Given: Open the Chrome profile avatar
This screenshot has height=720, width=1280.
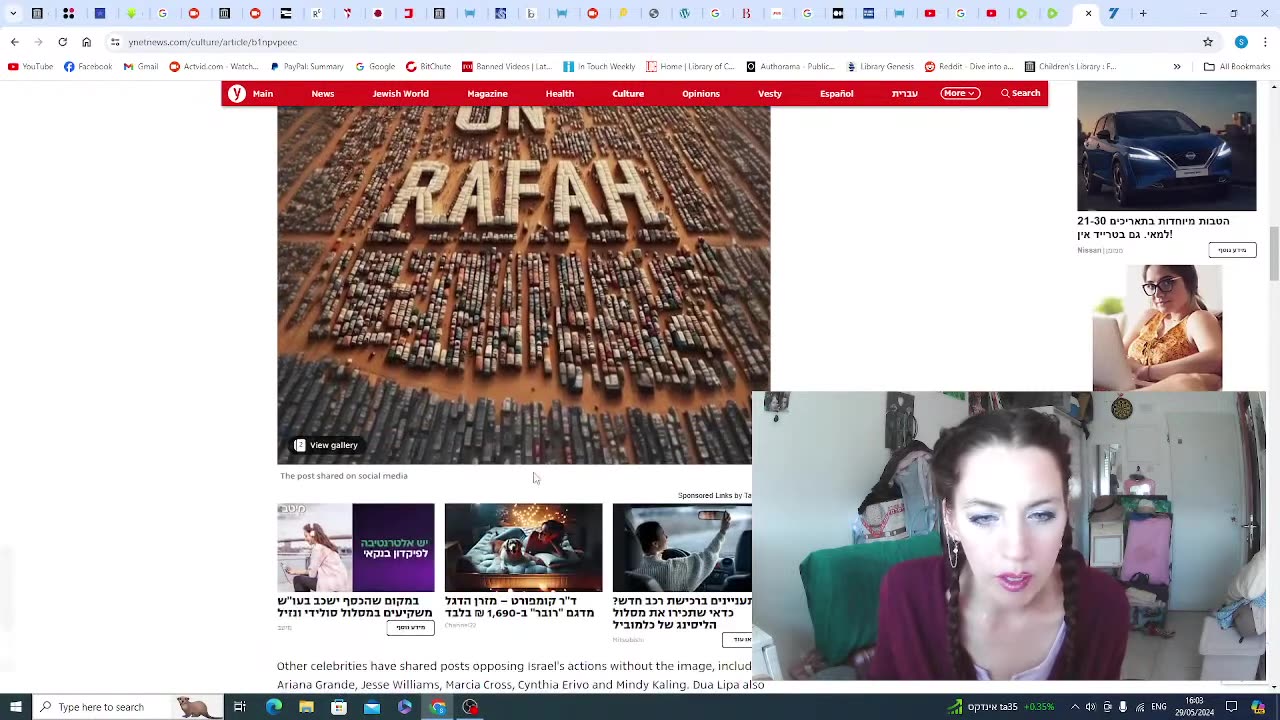Looking at the screenshot, I should tap(1241, 42).
